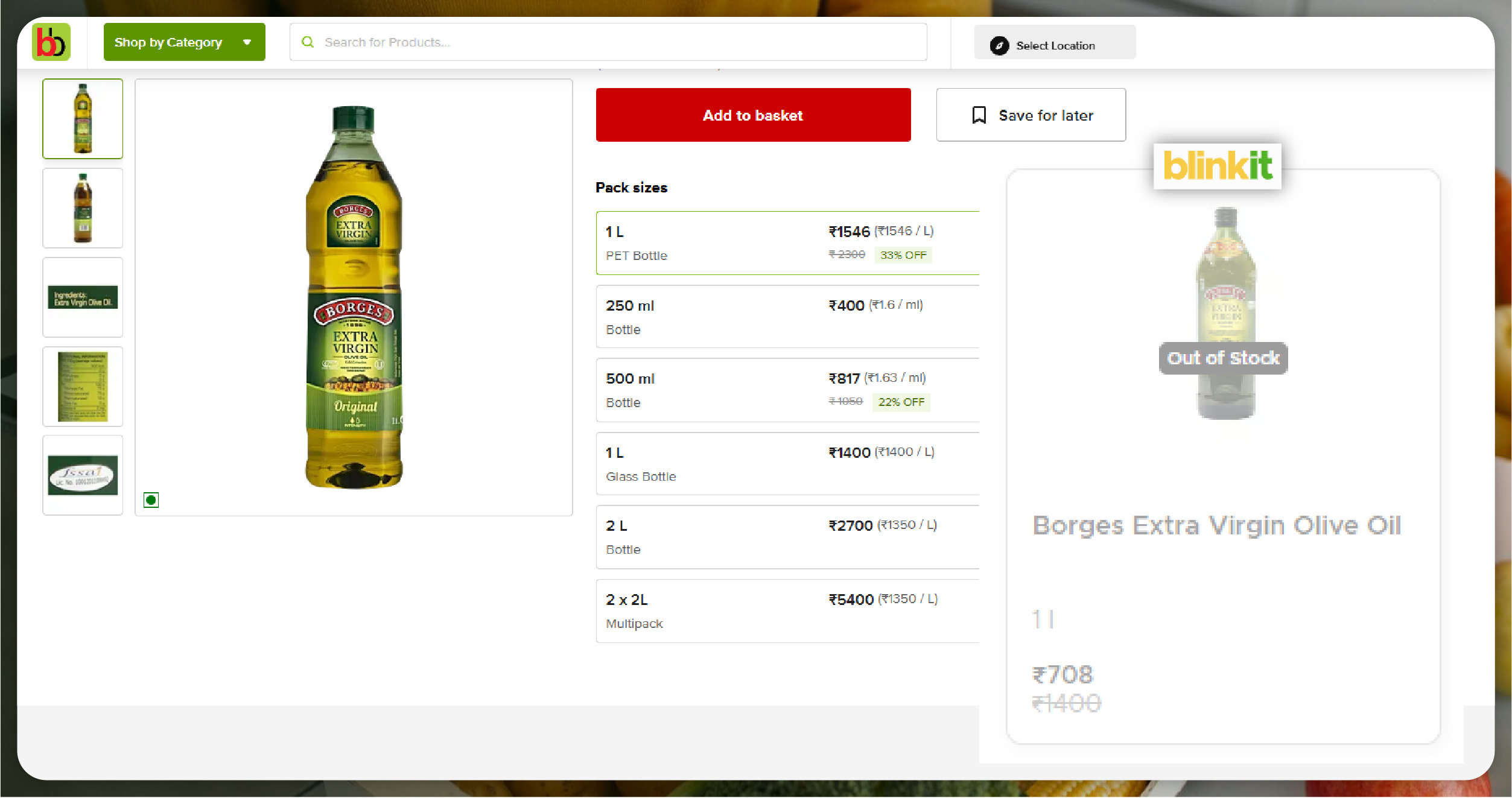1512x798 pixels.
Task: Click the location compass icon
Action: [999, 46]
